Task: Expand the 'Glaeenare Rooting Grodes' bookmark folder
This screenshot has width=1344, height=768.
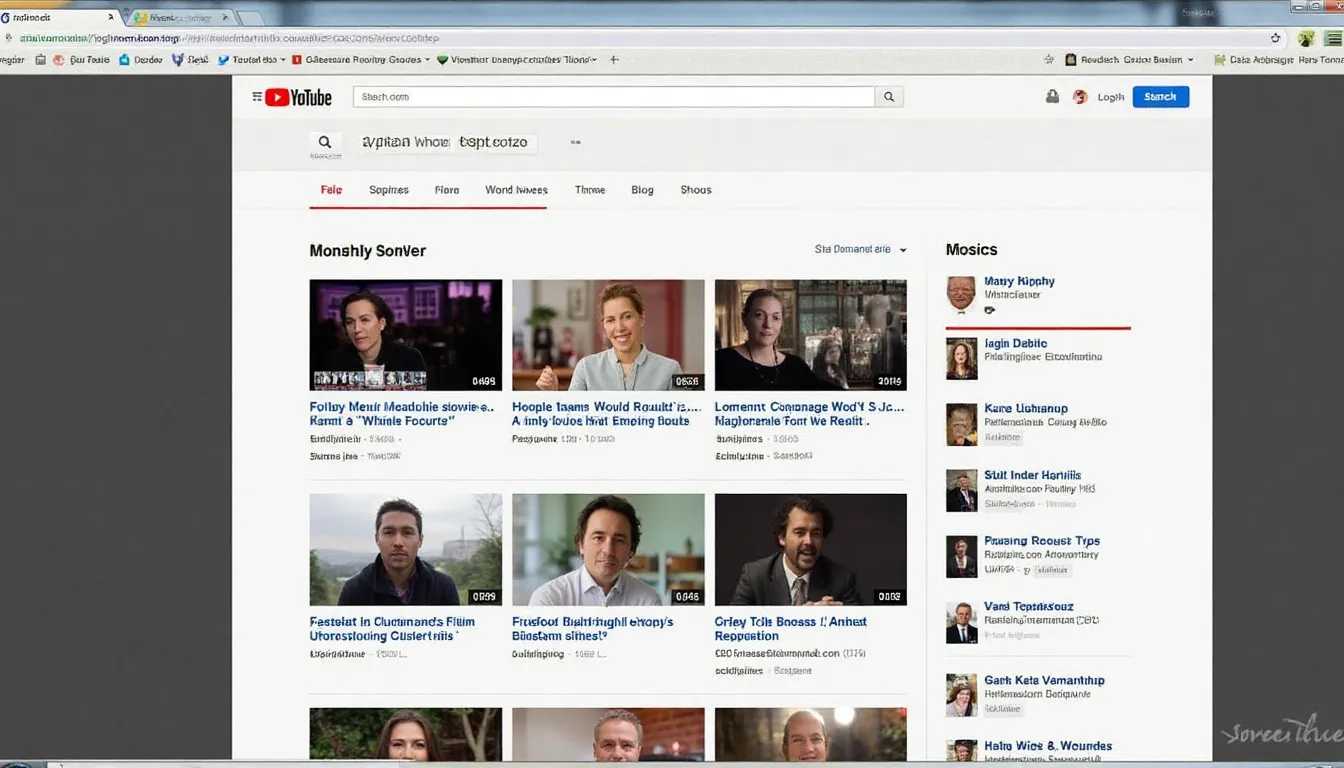Action: click(x=362, y=60)
